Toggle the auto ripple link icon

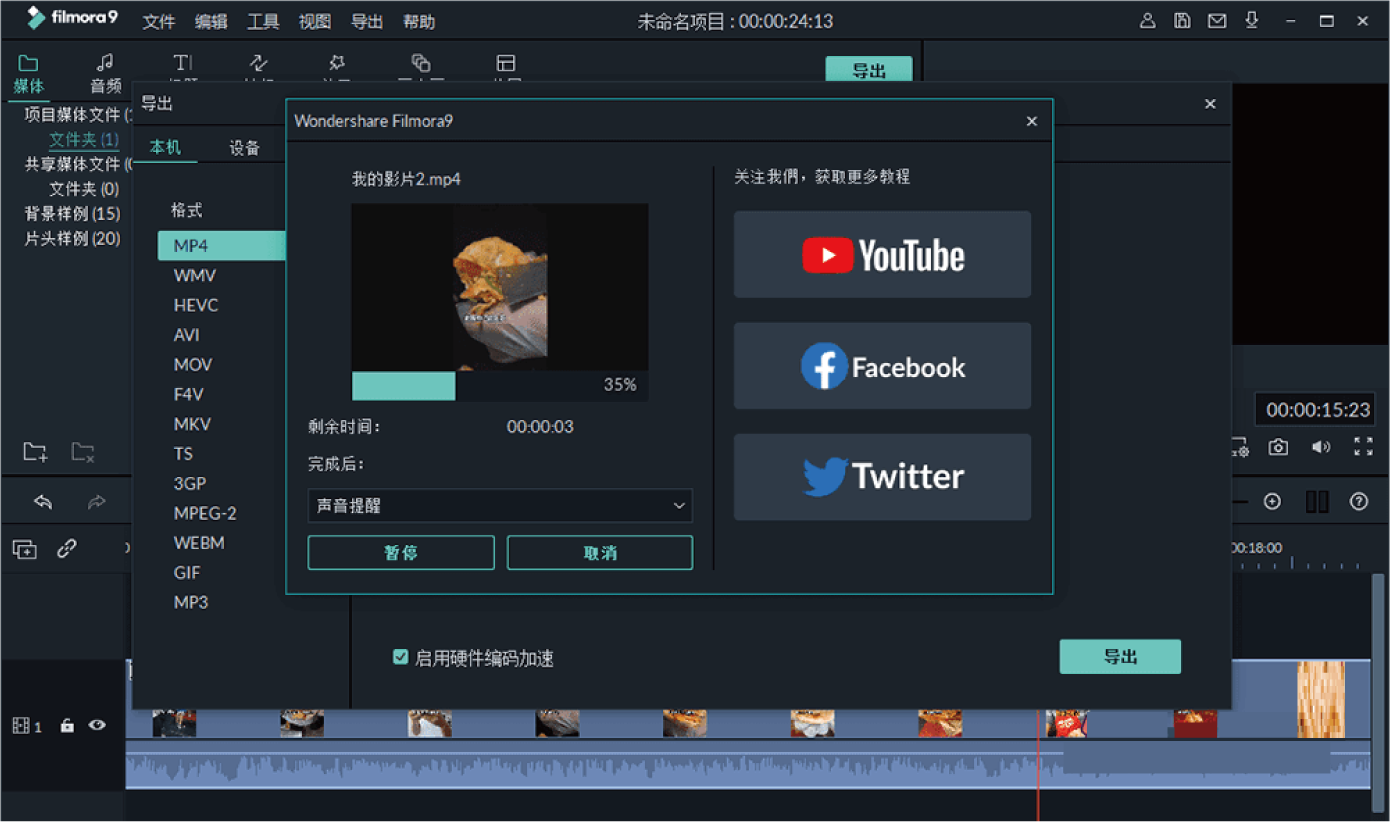(67, 549)
